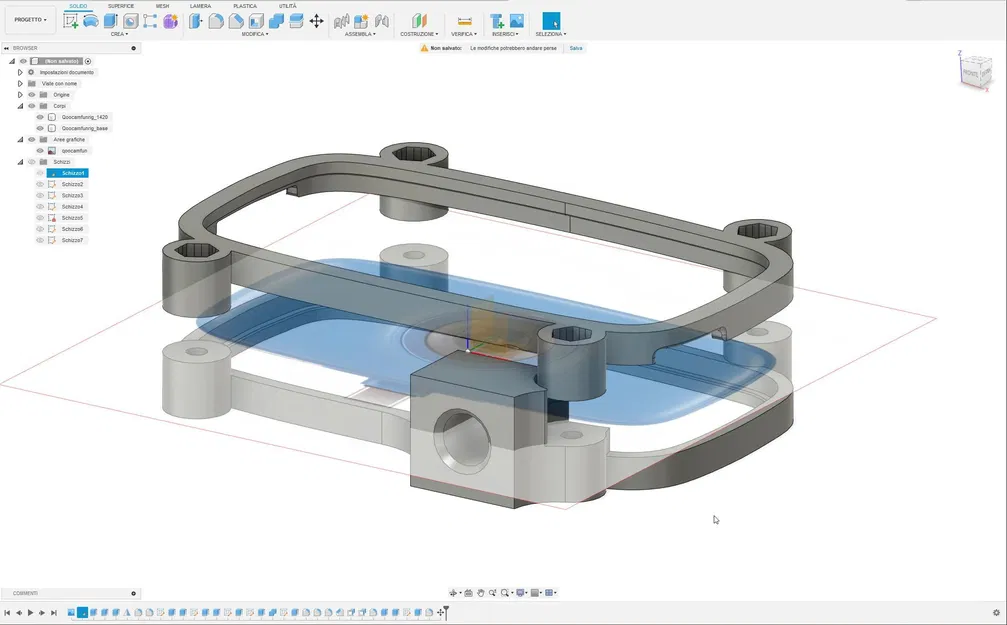Open the PROGETTO workspace dropdown
The height and width of the screenshot is (625, 1007).
coord(30,20)
